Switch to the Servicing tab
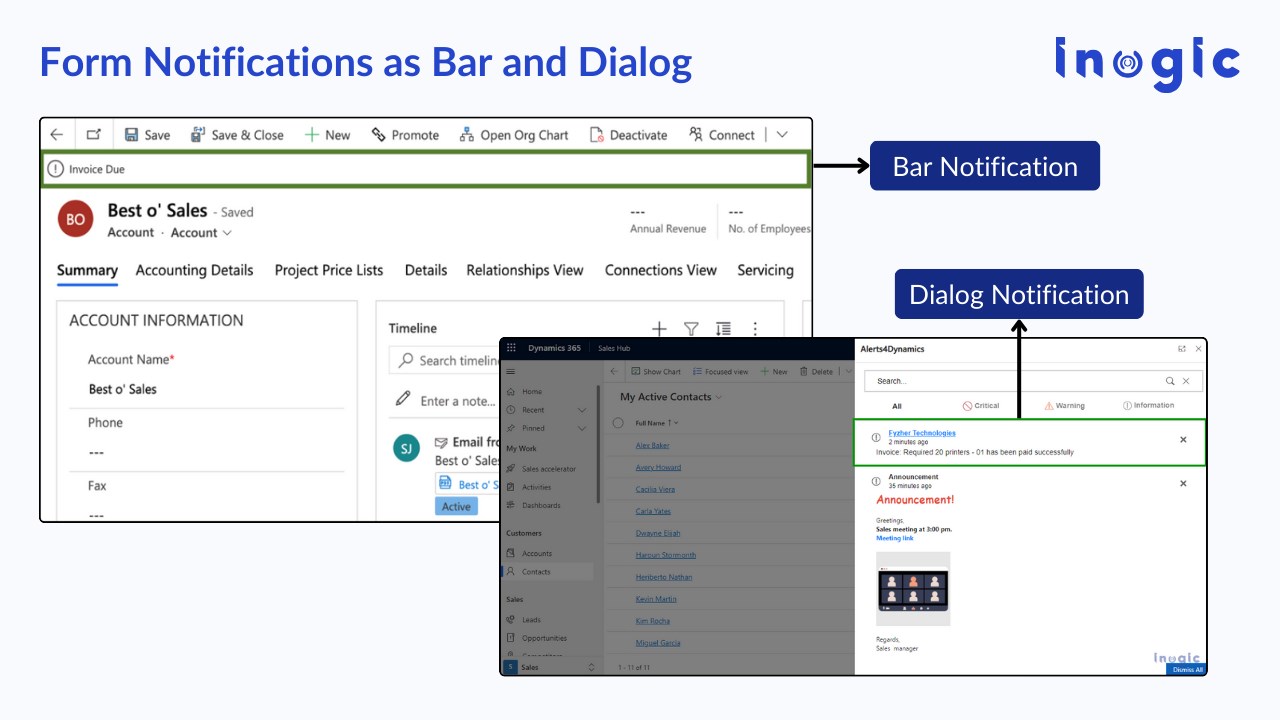Screen dimensions: 1280x720 [x=765, y=270]
